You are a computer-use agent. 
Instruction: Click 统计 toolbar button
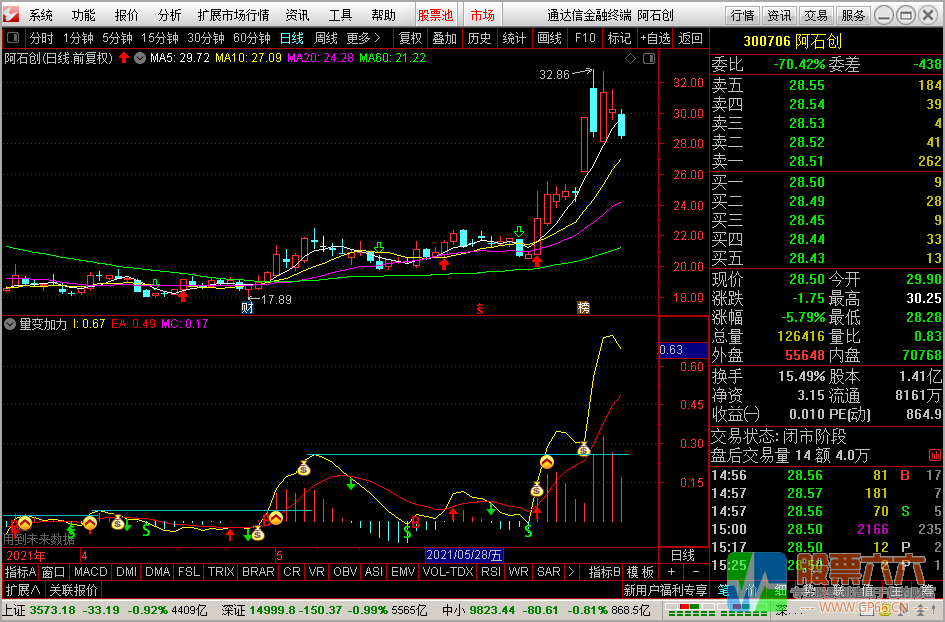(514, 39)
